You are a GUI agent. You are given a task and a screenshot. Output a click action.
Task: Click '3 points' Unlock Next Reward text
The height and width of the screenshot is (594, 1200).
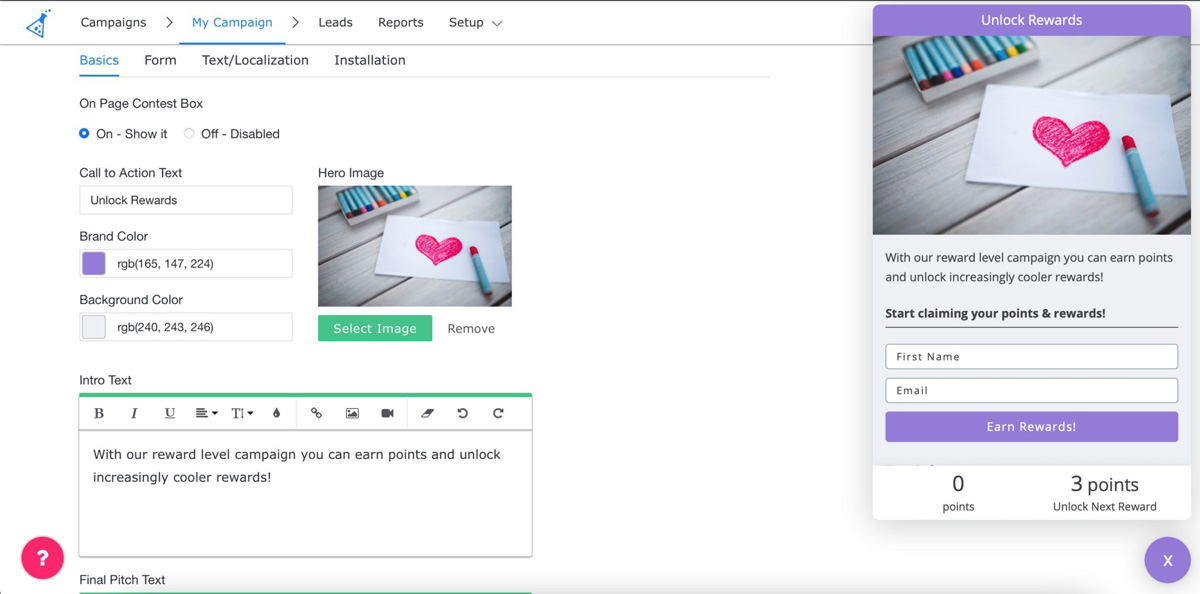pos(1105,493)
